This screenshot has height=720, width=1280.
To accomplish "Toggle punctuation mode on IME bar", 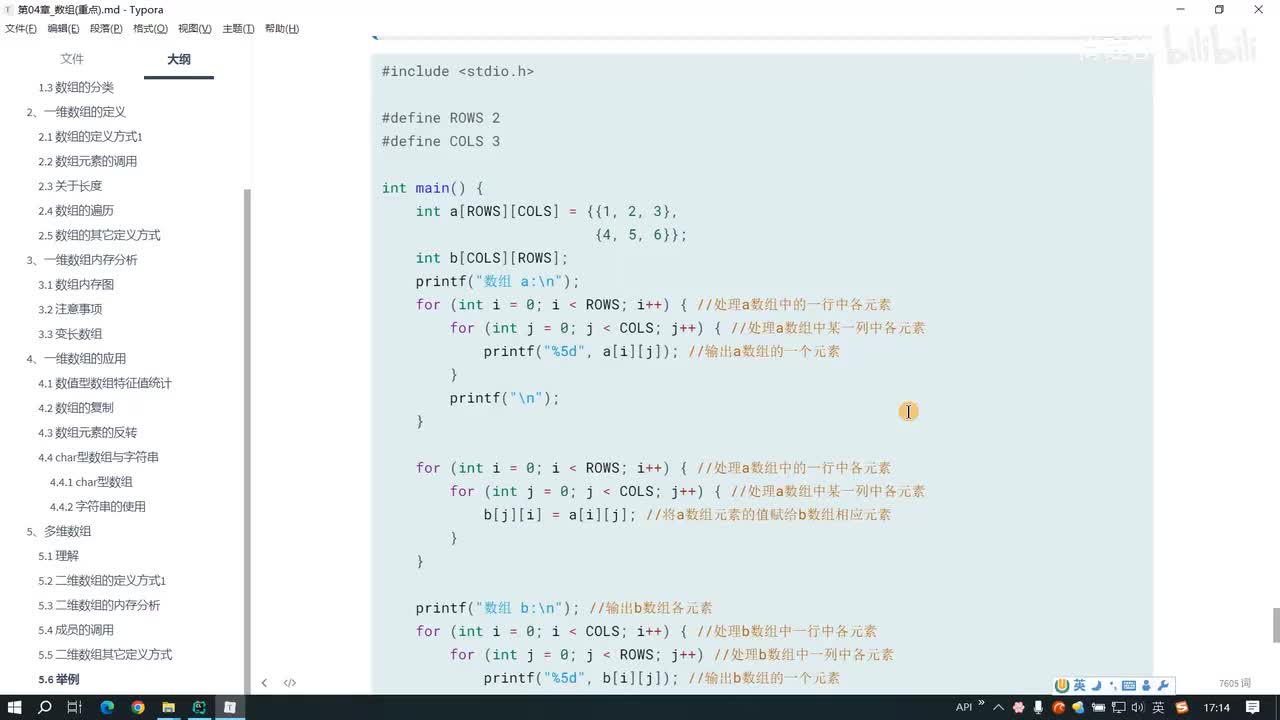I will click(1112, 685).
